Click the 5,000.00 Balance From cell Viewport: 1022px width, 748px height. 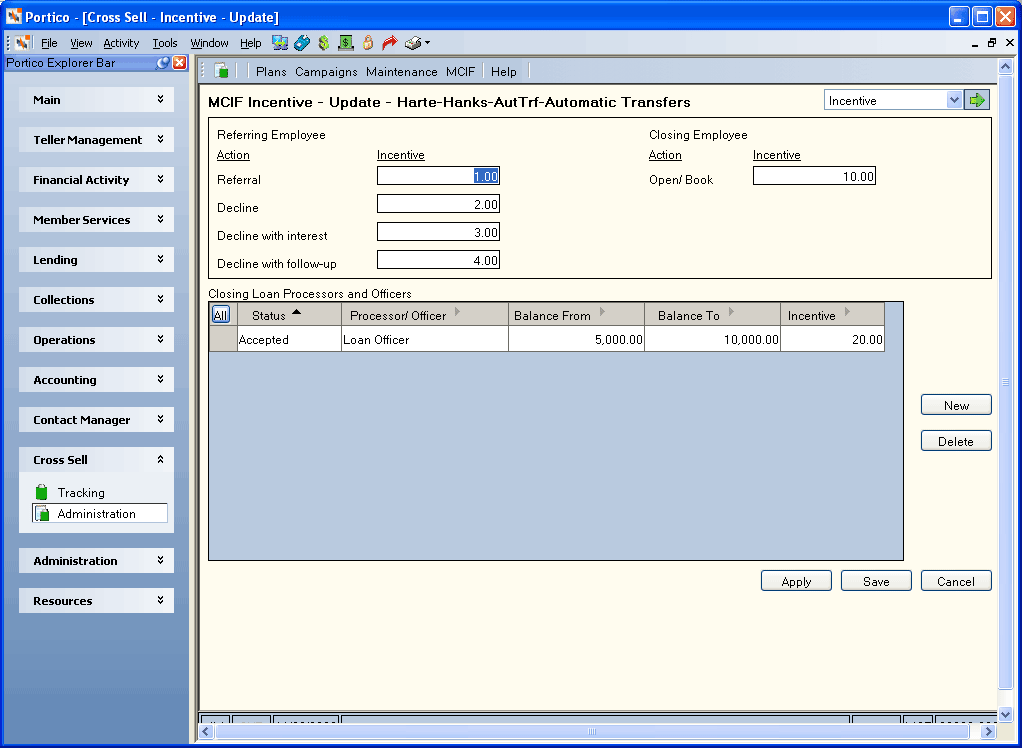pyautogui.click(x=576, y=339)
